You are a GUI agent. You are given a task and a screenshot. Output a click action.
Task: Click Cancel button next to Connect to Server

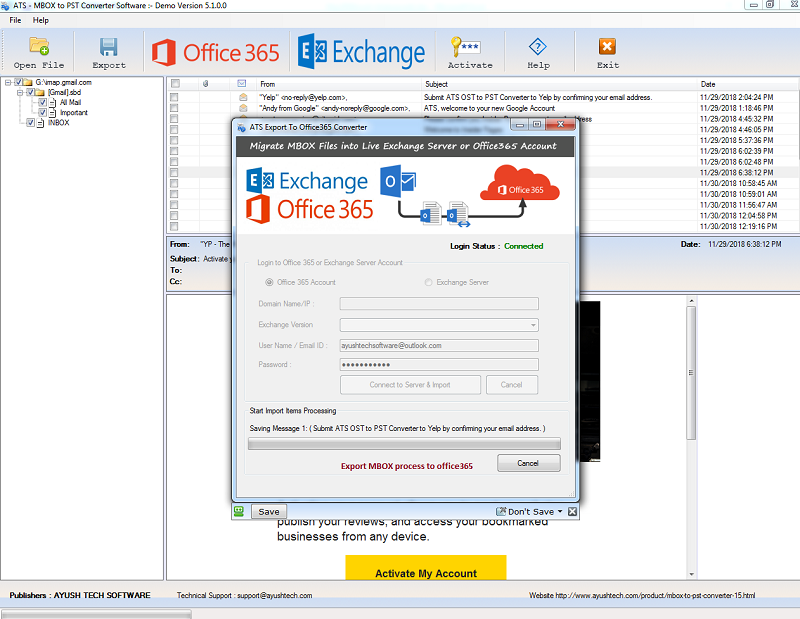[512, 385]
